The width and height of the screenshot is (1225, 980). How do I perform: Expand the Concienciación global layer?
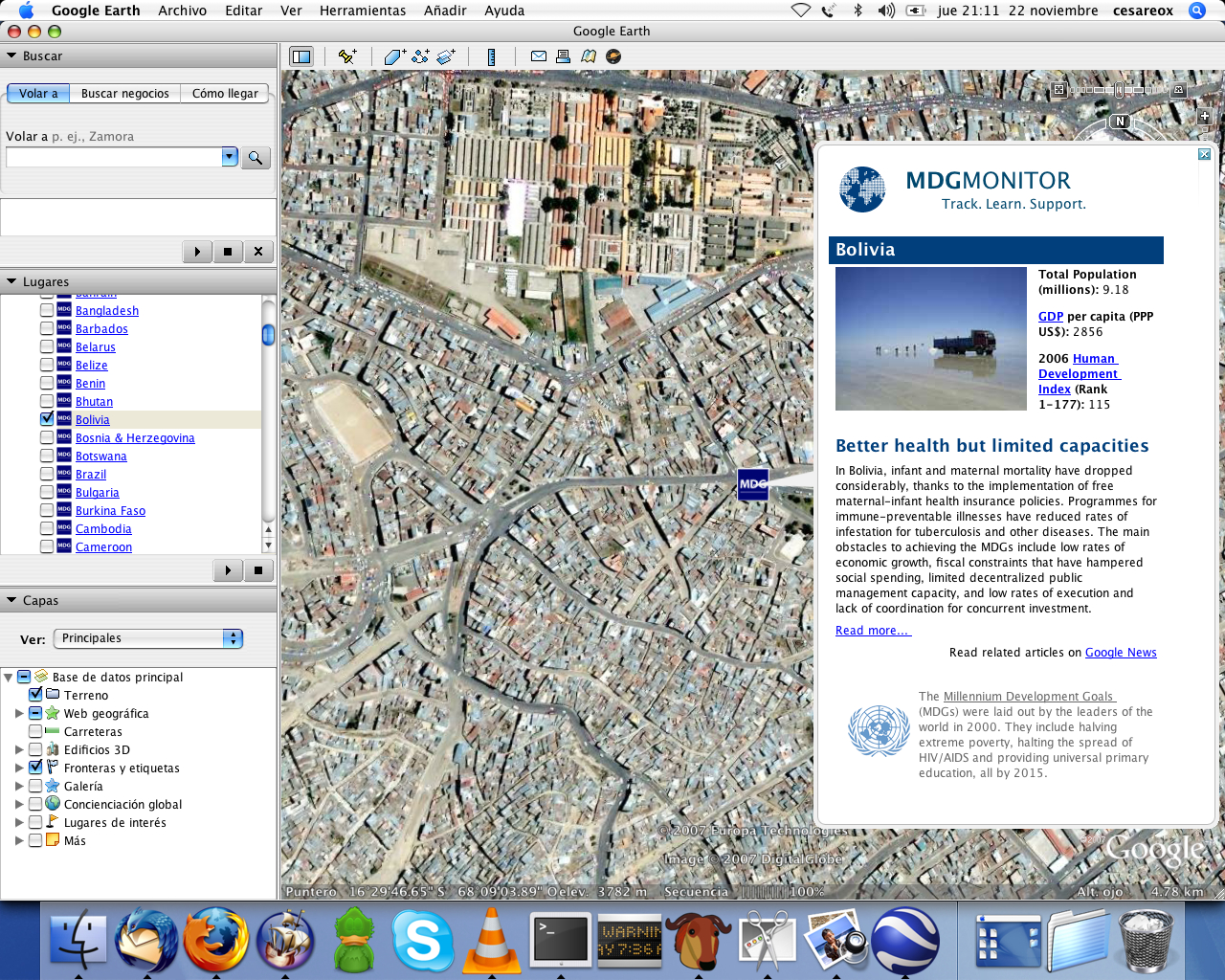[x=19, y=804]
